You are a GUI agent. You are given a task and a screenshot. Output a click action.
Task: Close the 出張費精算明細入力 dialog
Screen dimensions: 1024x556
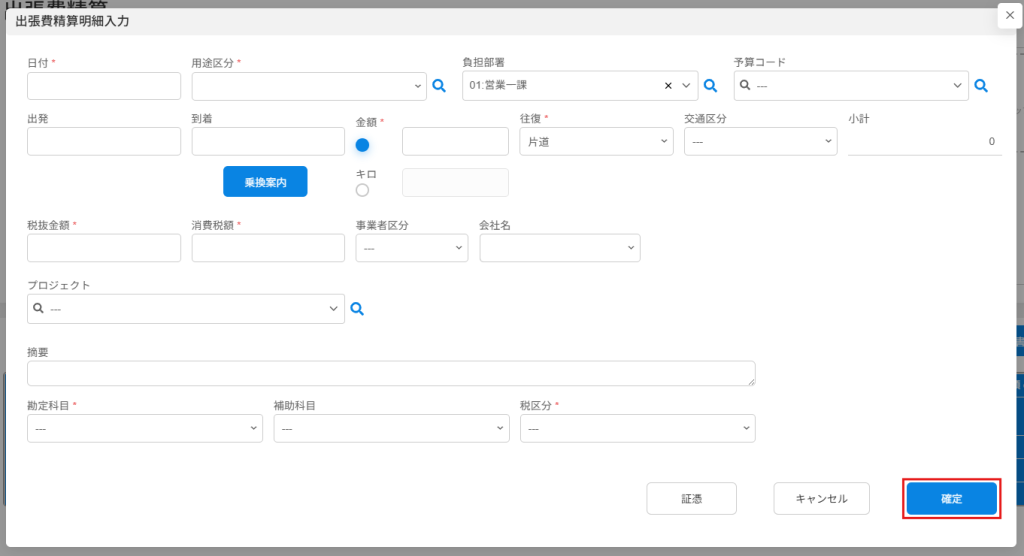pos(1009,15)
